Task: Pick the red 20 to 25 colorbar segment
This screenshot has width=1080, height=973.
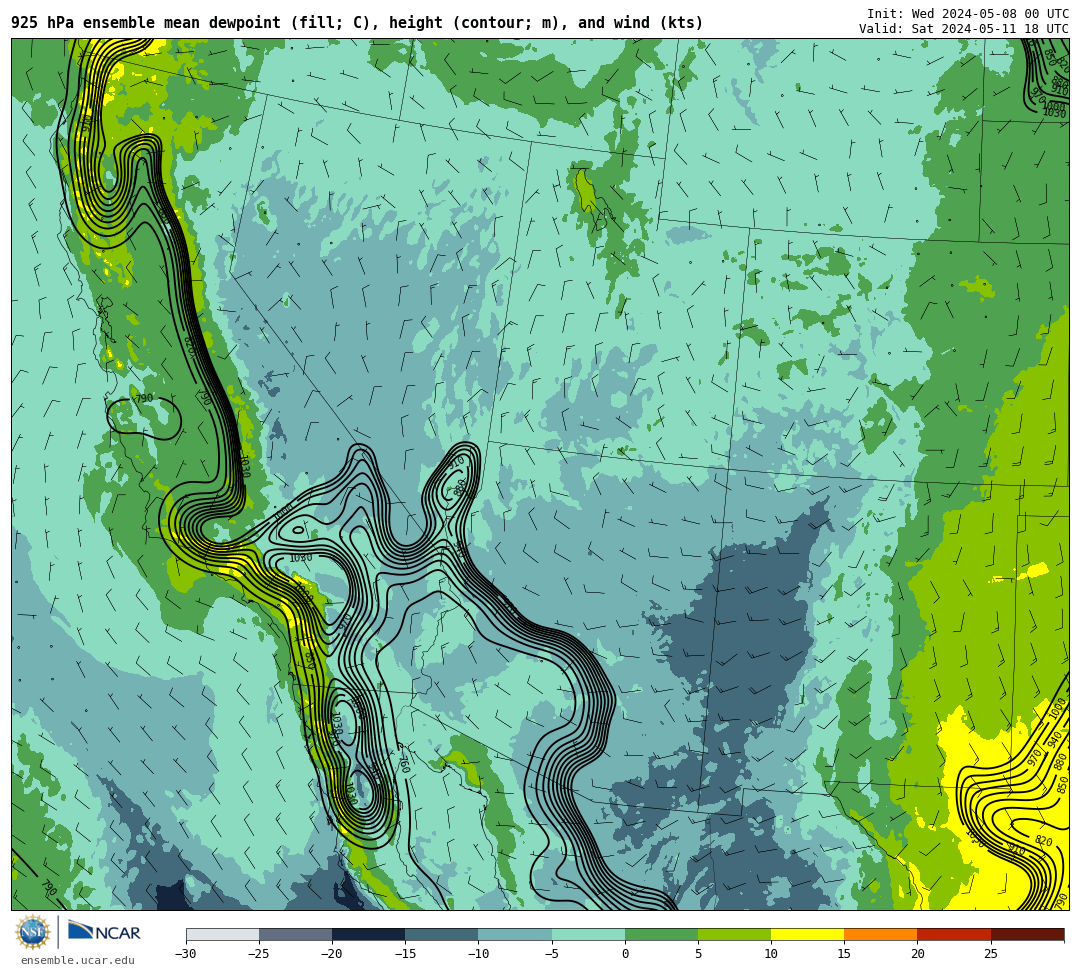Action: pos(954,934)
